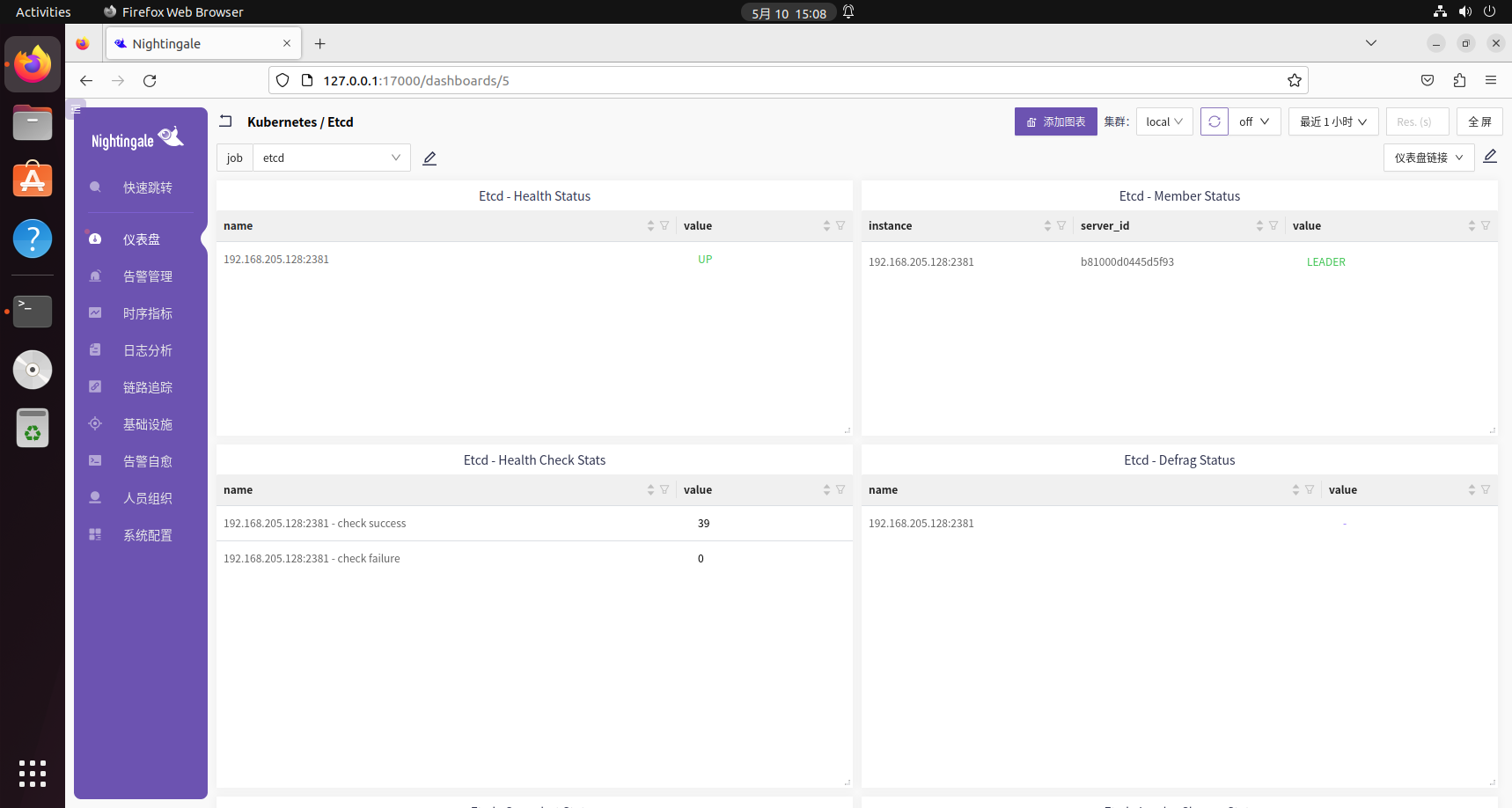The width and height of the screenshot is (1512, 808).
Task: Open Firefox application hamburger menu
Action: point(1491,81)
